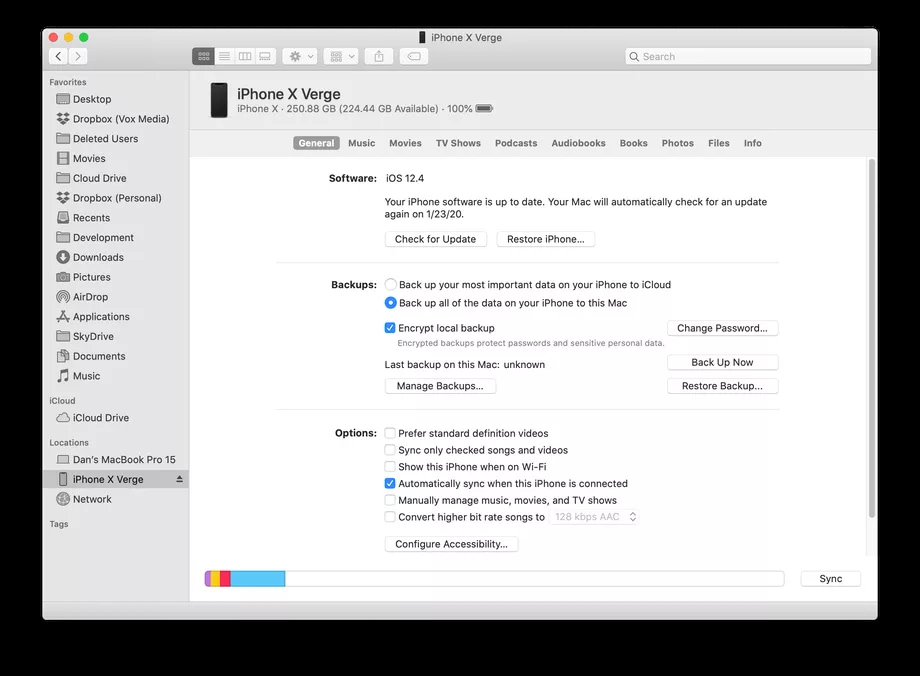The height and width of the screenshot is (676, 920).
Task: Select iPhone X Verge in Locations
Action: pyautogui.click(x=116, y=479)
